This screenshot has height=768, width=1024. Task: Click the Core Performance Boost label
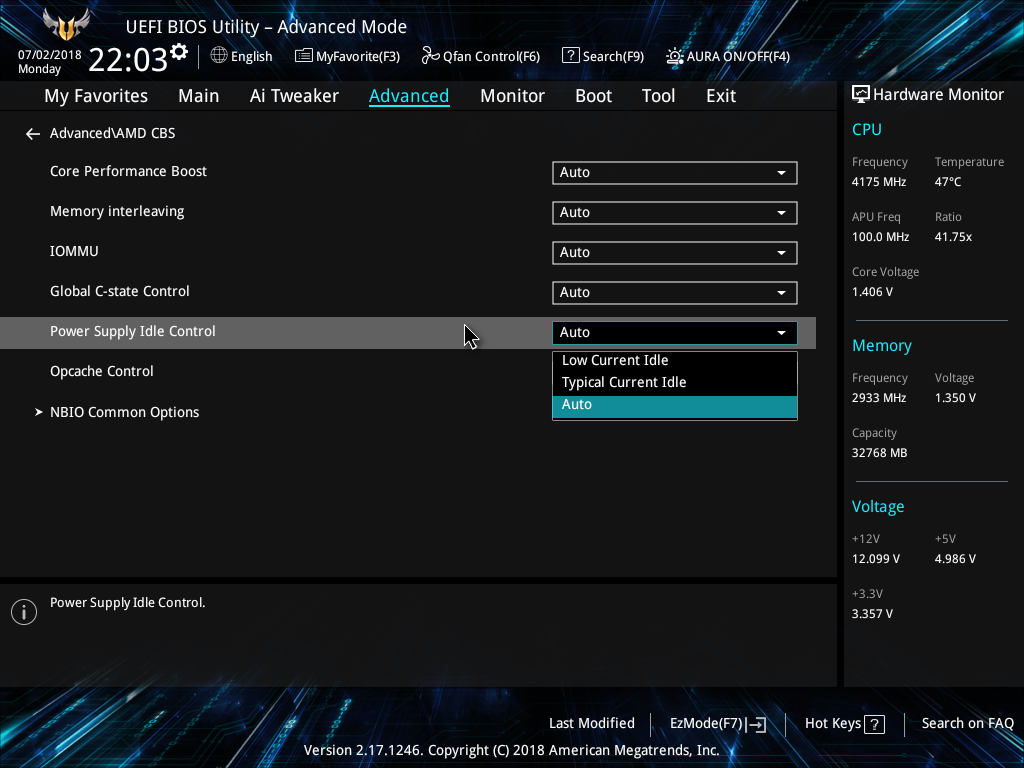pos(129,172)
